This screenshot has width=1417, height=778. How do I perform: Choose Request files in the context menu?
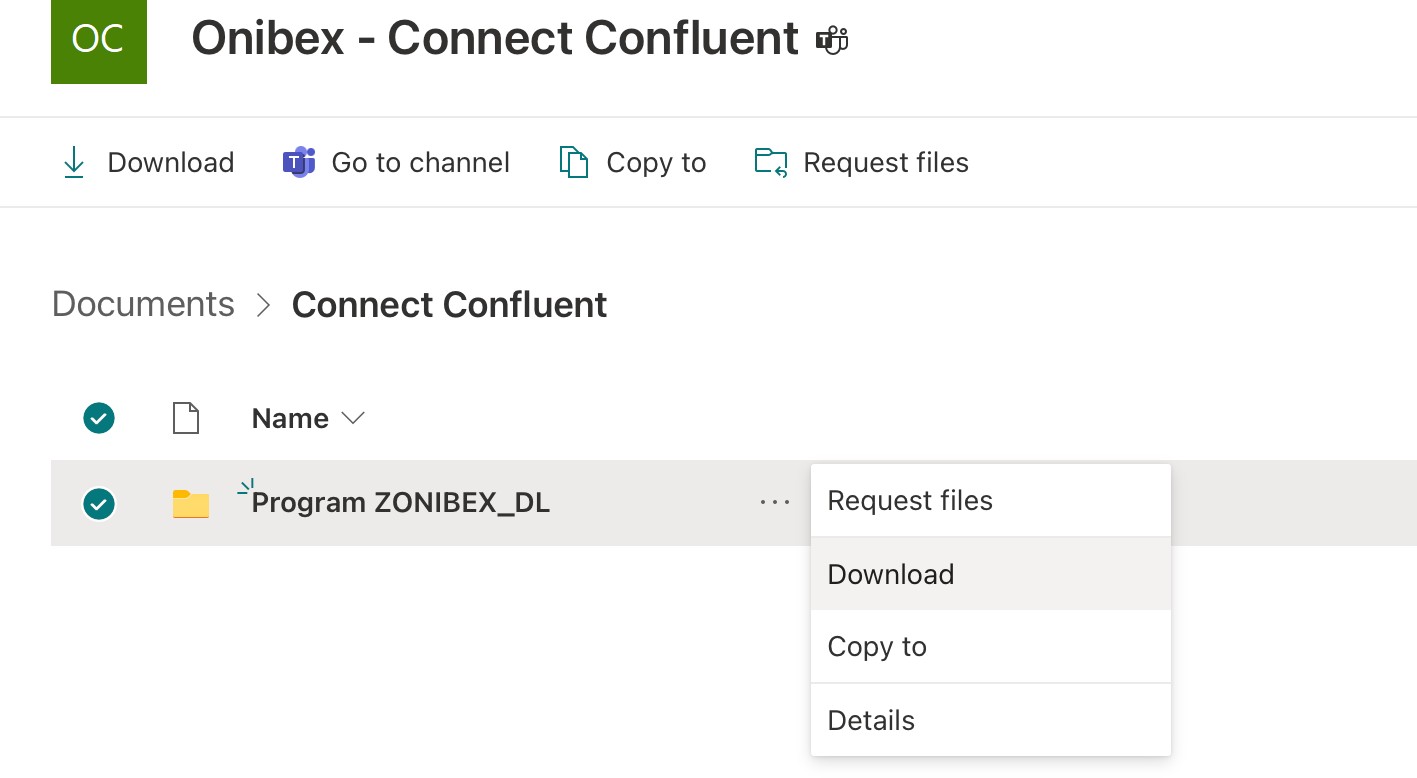tap(910, 500)
